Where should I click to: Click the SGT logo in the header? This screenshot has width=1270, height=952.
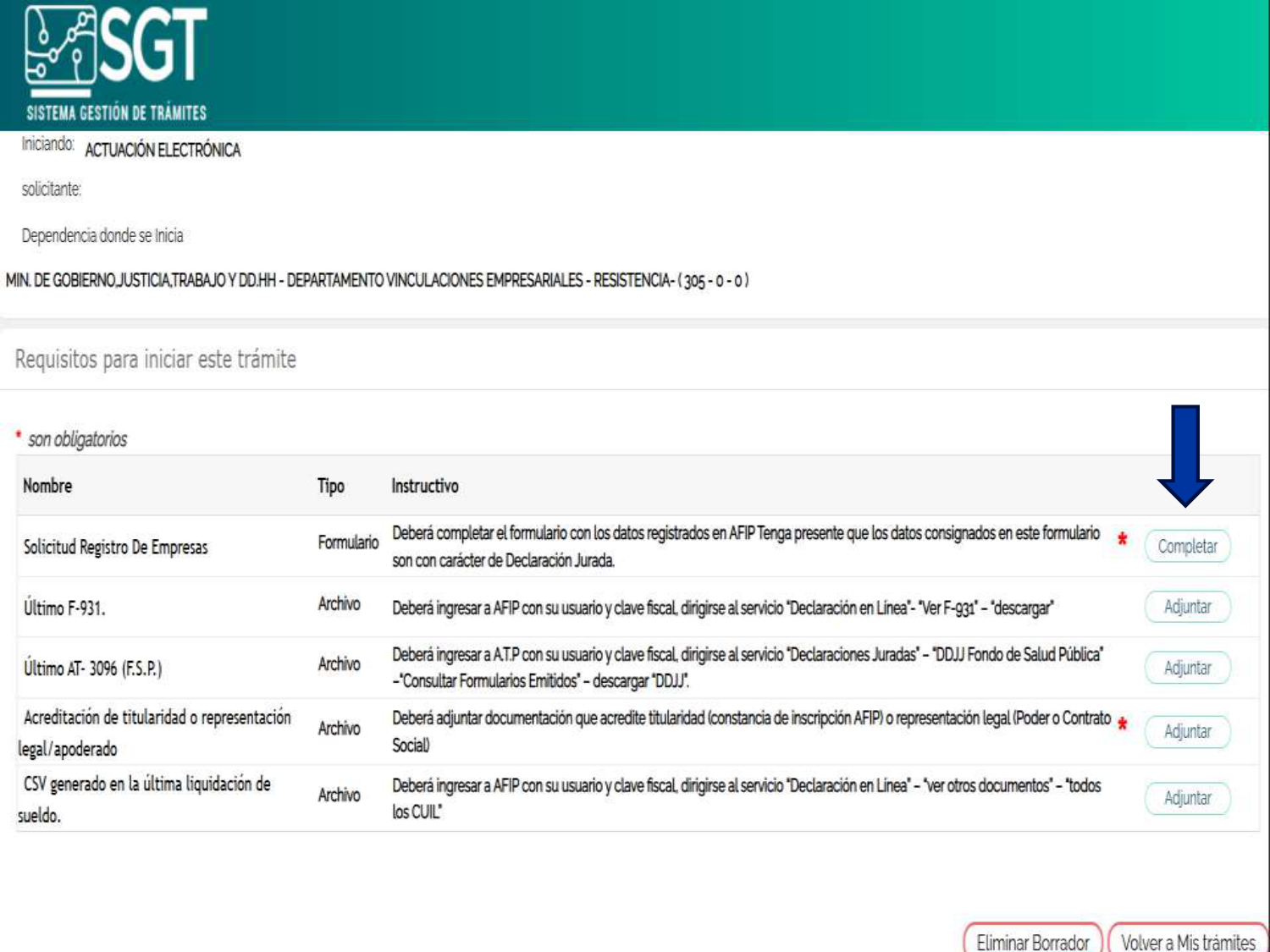(116, 63)
